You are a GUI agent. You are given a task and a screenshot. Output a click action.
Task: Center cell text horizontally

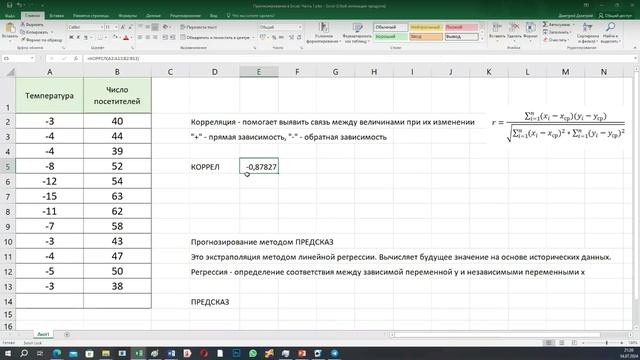147,37
